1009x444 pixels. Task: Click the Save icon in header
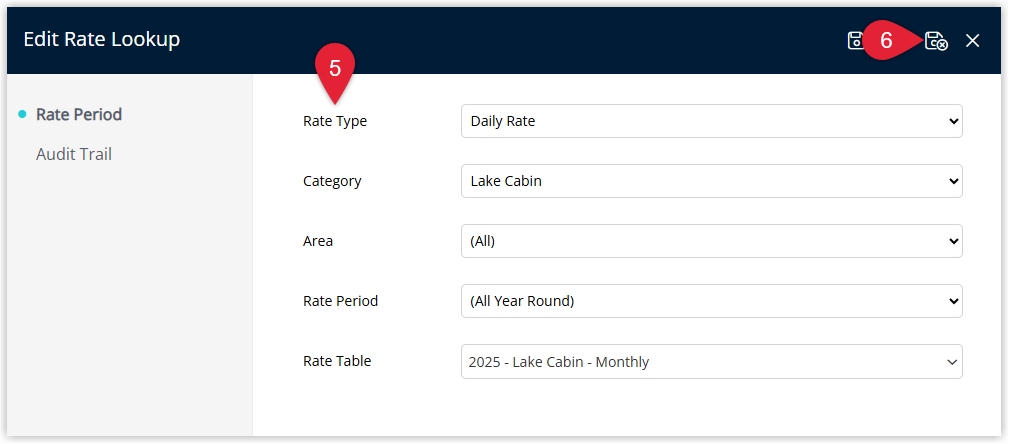click(855, 41)
